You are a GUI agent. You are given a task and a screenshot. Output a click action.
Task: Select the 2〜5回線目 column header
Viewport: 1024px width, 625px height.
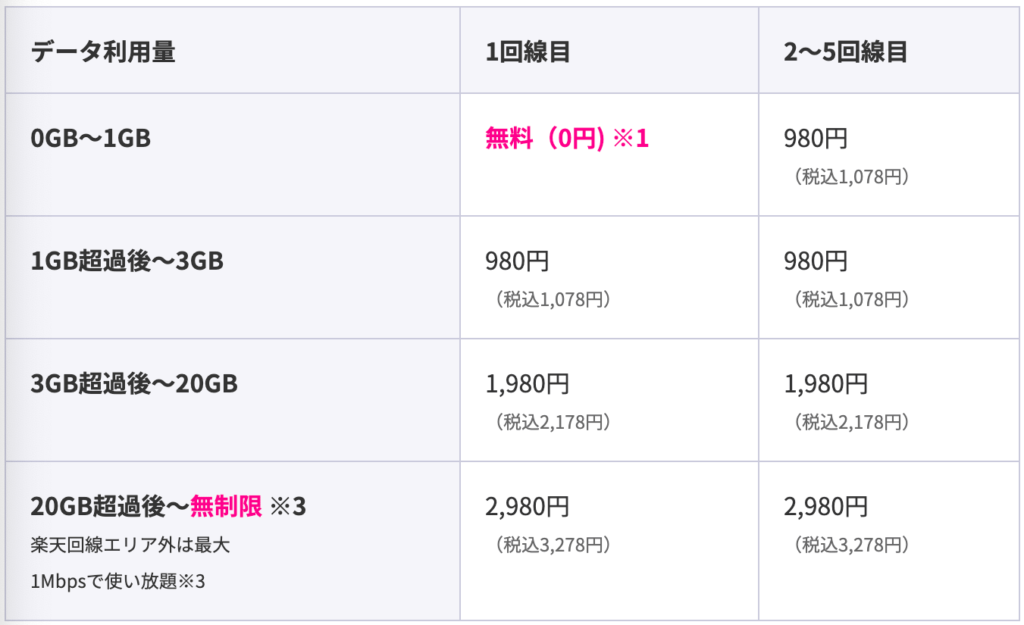[x=846, y=52]
